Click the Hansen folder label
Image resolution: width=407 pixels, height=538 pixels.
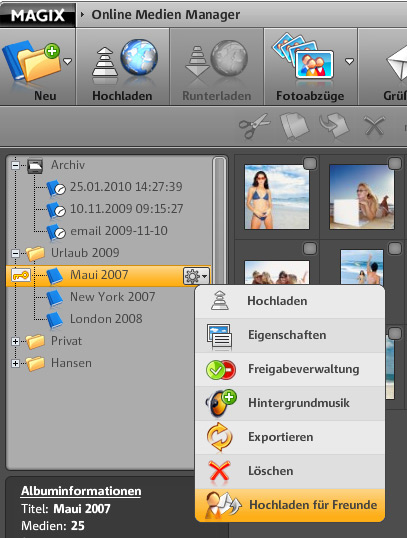pos(71,363)
